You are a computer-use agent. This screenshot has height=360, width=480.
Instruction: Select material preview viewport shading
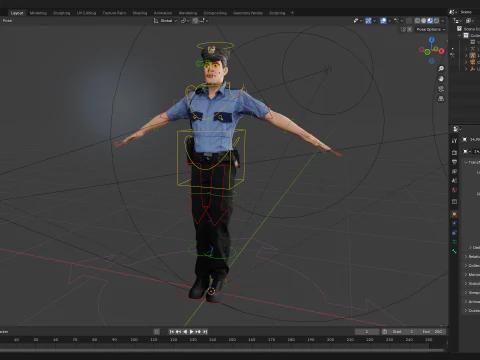click(430, 21)
